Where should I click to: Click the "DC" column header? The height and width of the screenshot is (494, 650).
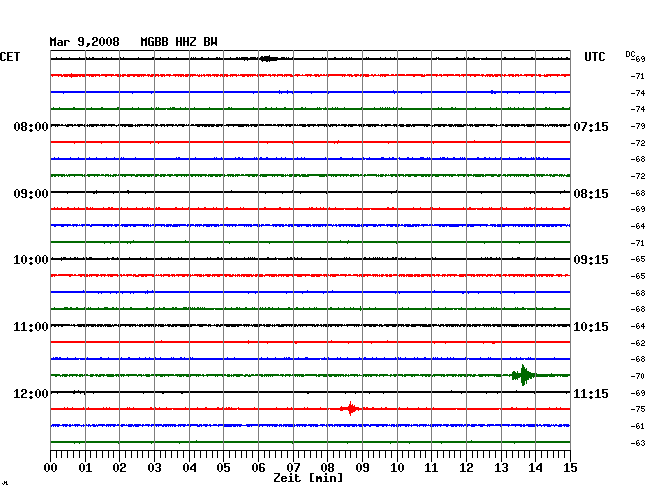point(630,54)
